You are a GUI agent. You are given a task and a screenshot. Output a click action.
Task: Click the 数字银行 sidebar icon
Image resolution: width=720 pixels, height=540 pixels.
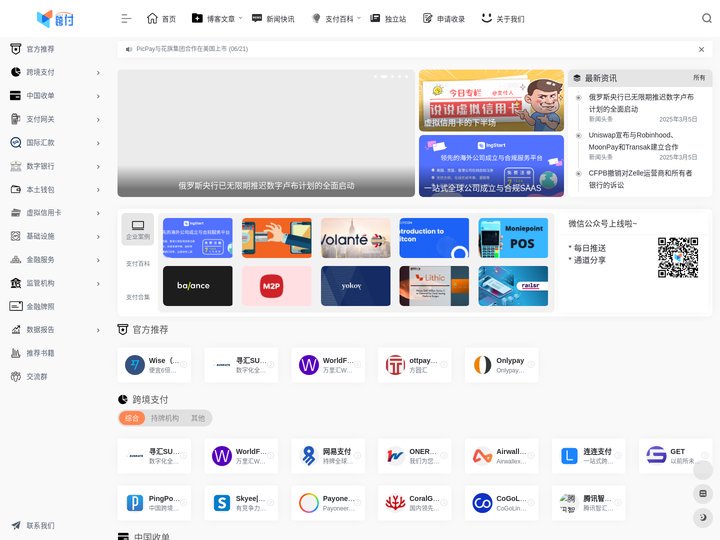[16, 166]
